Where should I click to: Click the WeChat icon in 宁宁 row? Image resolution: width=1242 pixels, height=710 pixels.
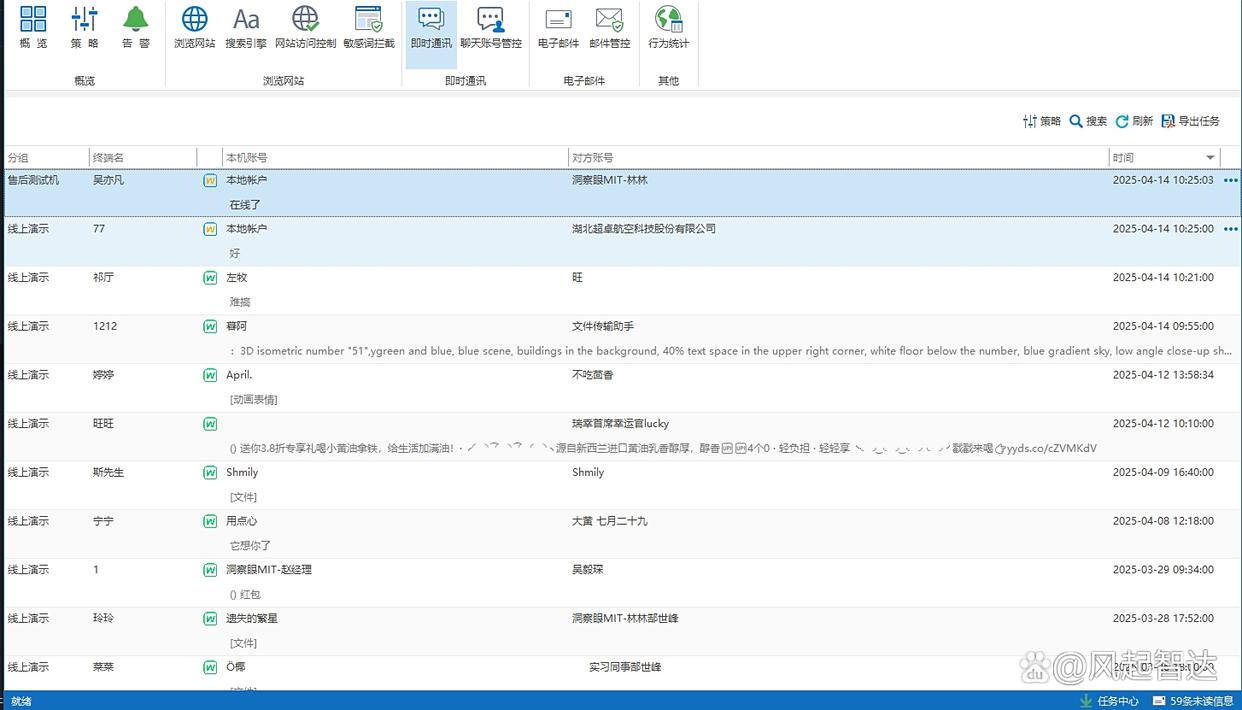pos(210,521)
